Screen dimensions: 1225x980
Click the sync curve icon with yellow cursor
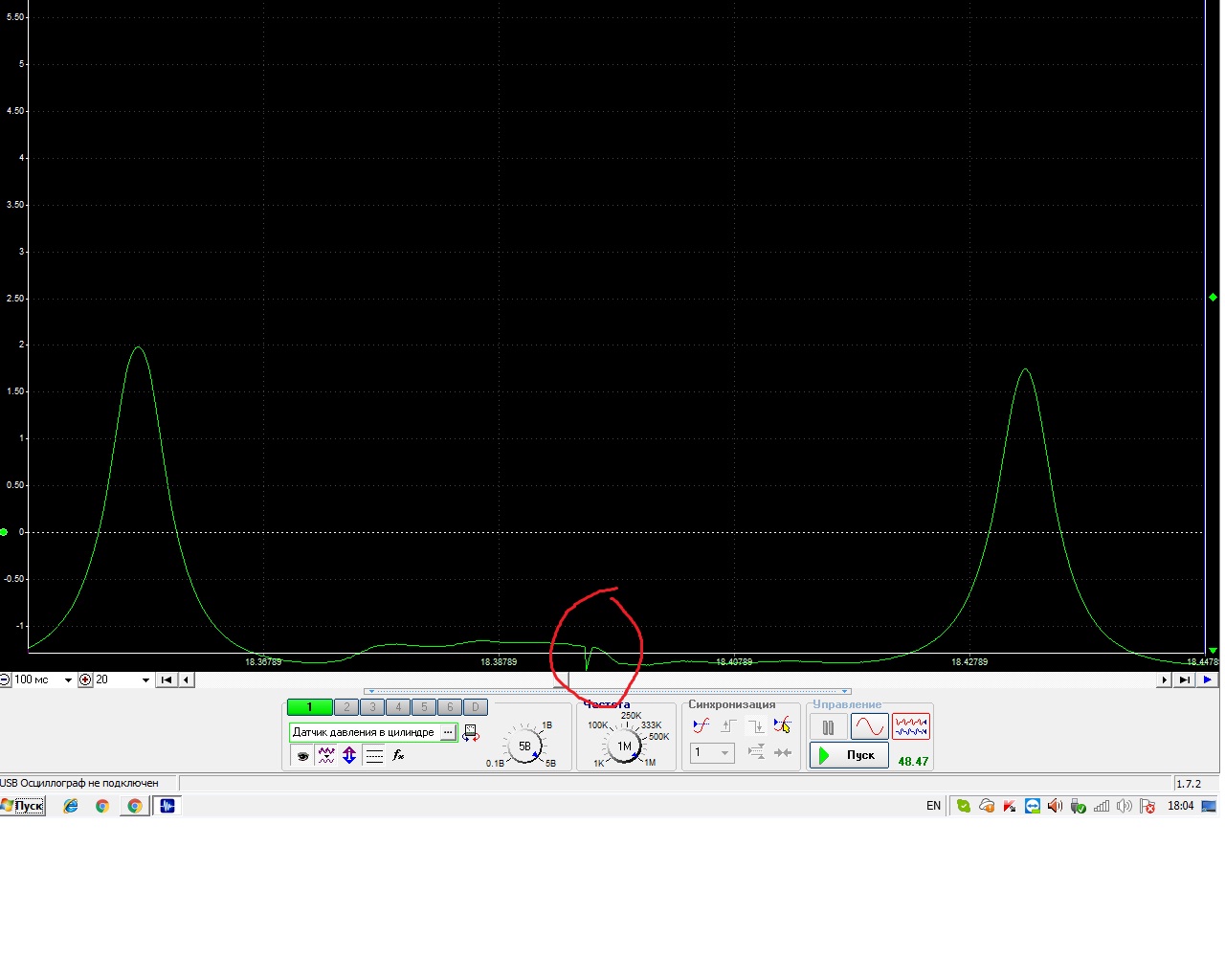(783, 726)
